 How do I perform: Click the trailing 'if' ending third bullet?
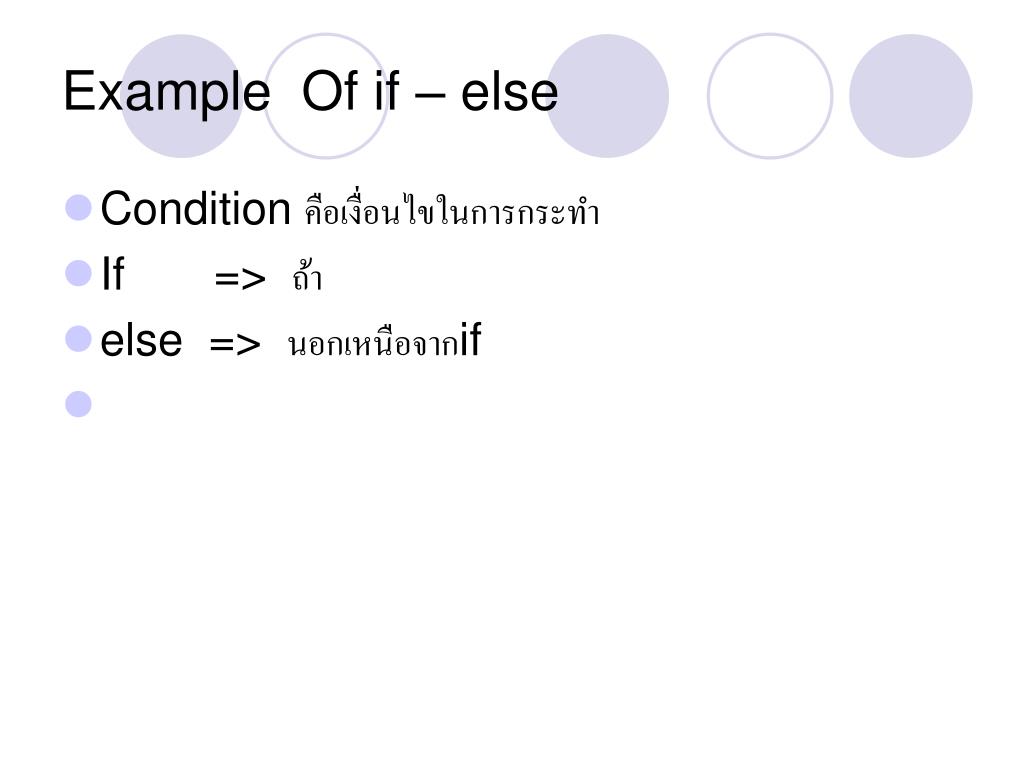tap(471, 339)
